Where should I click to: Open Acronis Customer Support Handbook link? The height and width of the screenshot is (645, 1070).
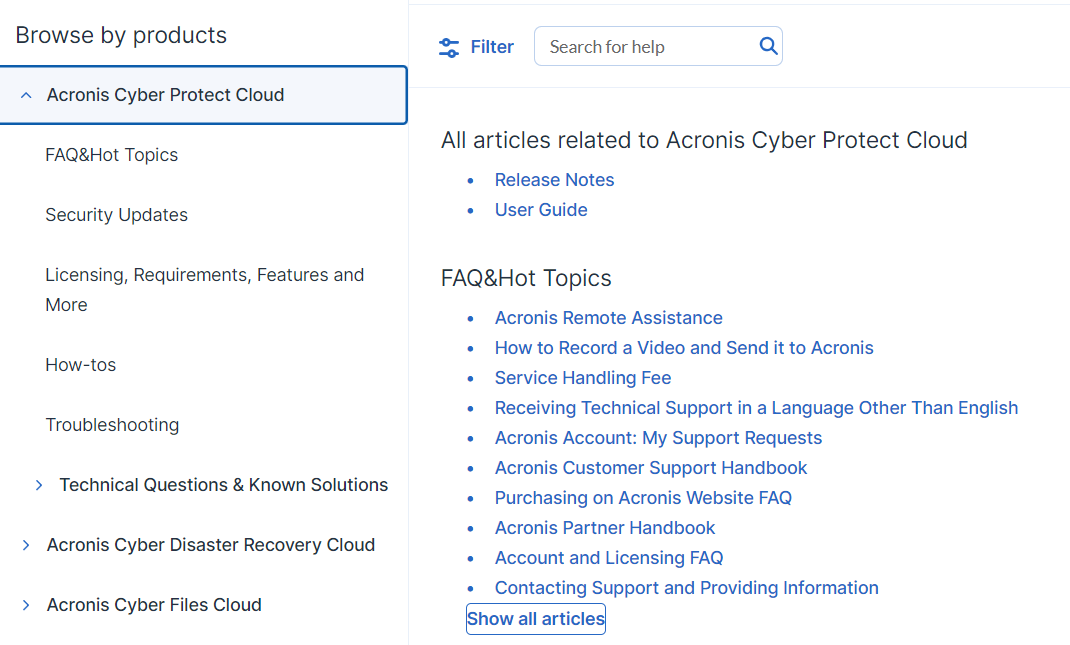point(650,468)
